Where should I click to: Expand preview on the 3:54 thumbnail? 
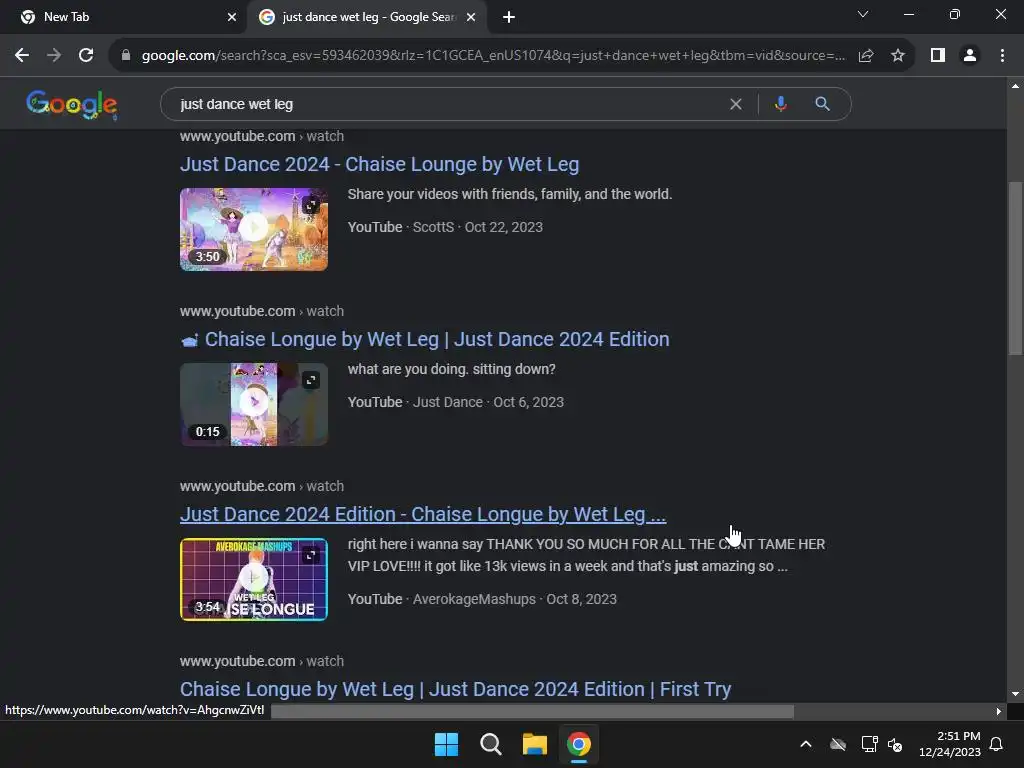click(x=311, y=555)
